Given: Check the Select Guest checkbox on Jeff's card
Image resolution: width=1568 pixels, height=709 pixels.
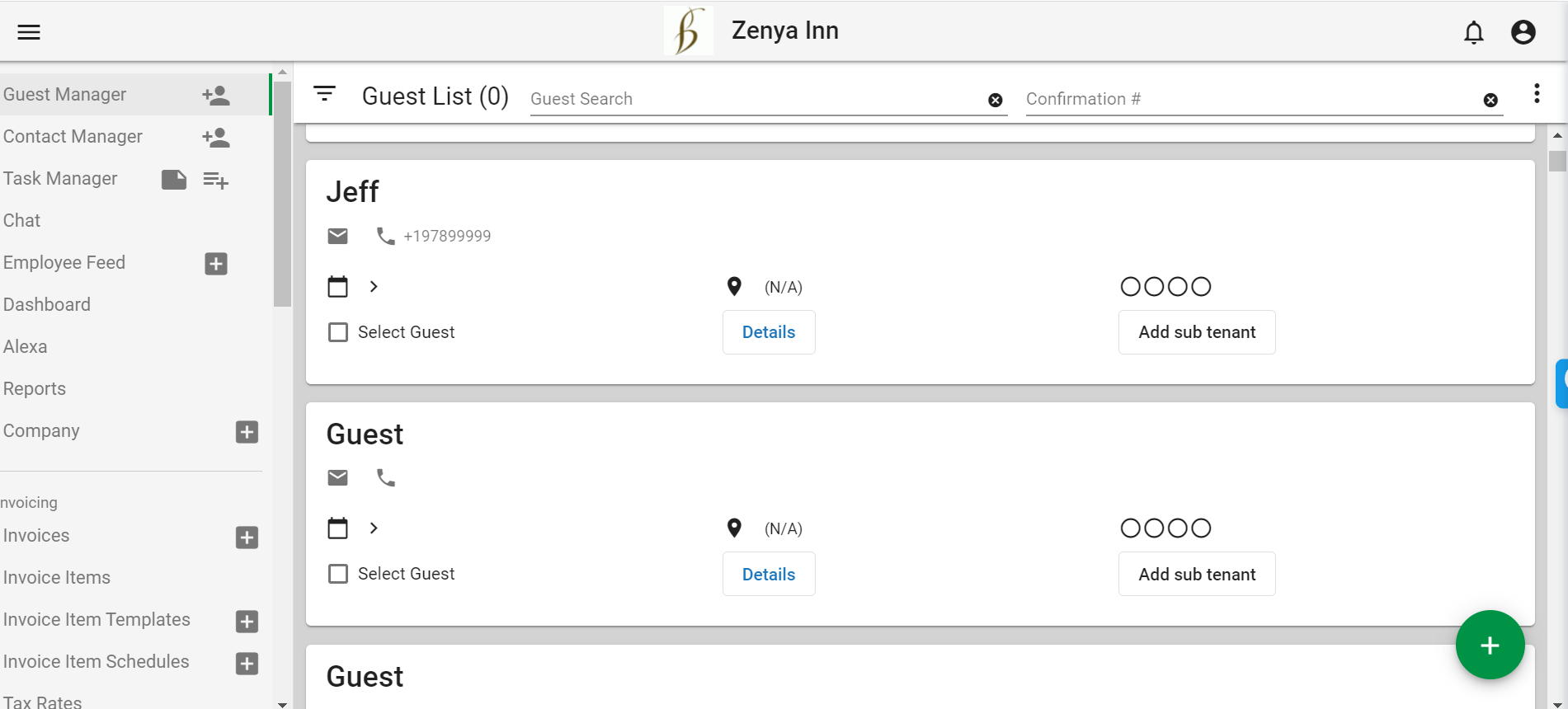Looking at the screenshot, I should pyautogui.click(x=337, y=331).
